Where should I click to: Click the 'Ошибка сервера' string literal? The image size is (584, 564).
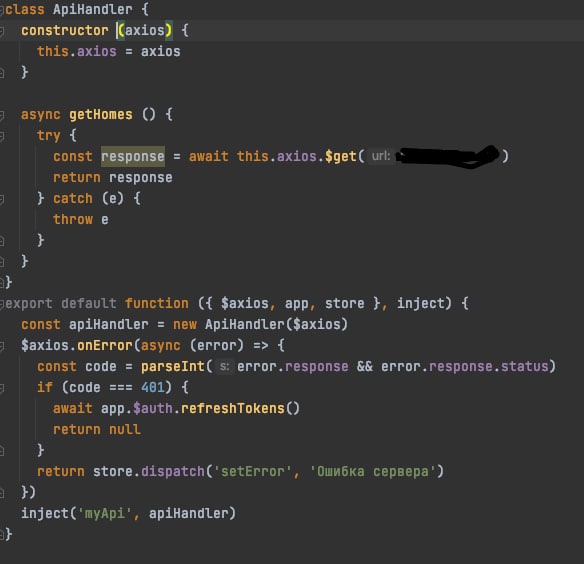(373, 472)
